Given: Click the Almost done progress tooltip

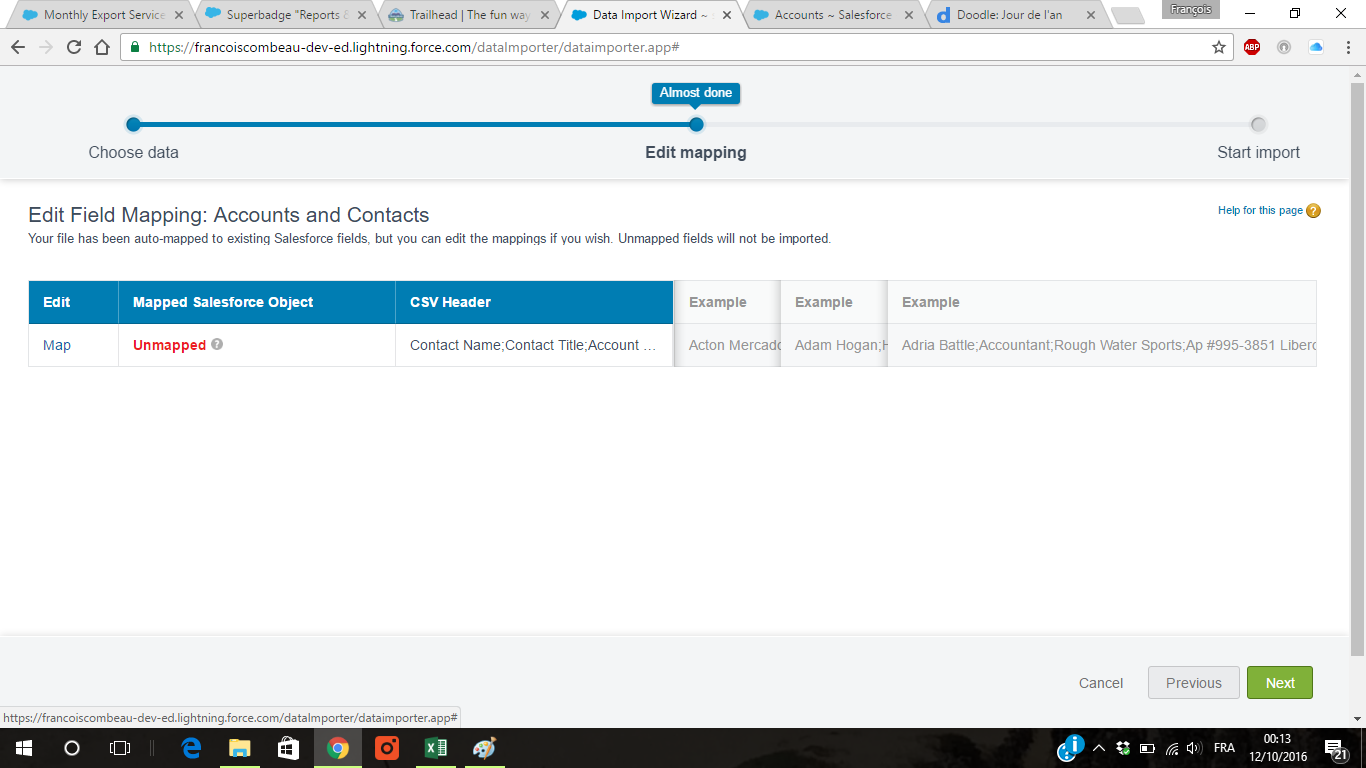Looking at the screenshot, I should pyautogui.click(x=696, y=93).
